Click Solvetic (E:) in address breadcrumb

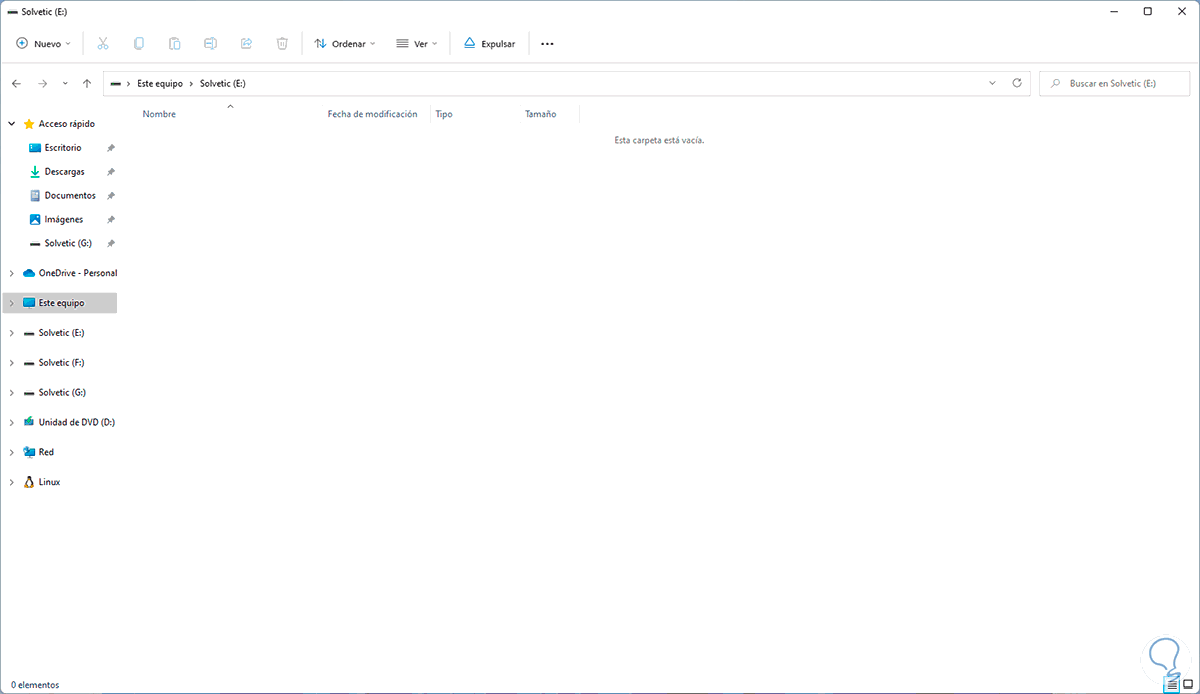(x=223, y=84)
